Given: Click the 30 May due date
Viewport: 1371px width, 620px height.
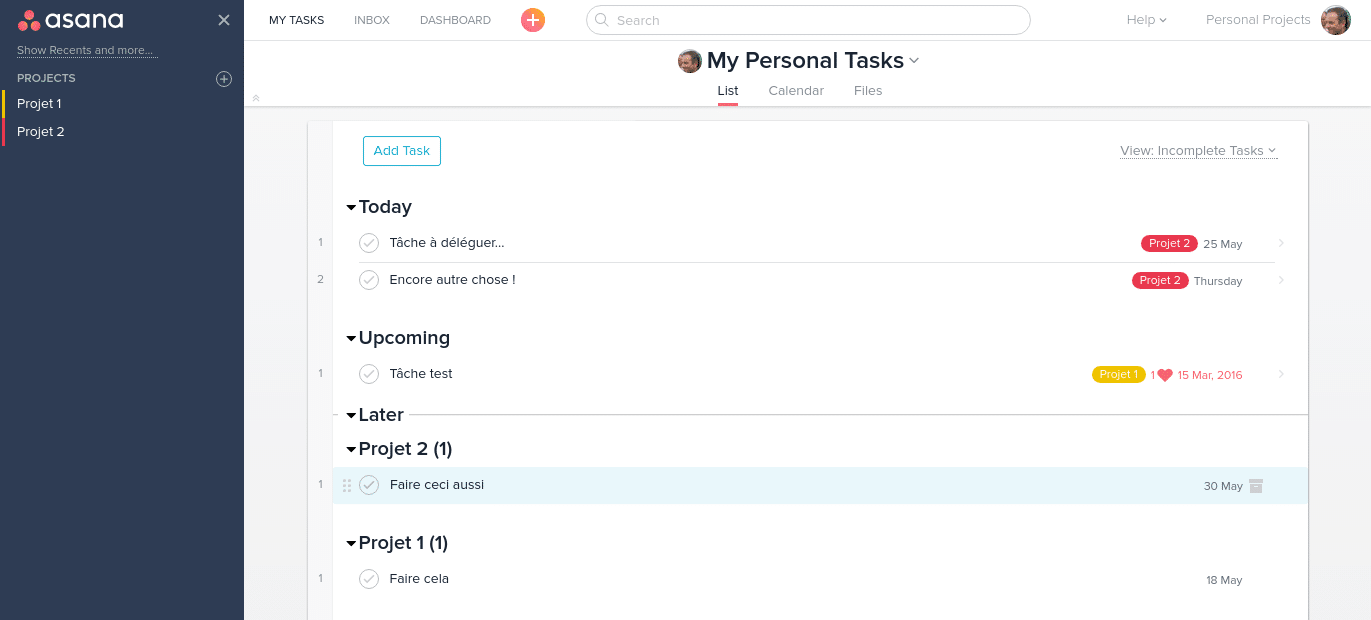Looking at the screenshot, I should tap(1223, 486).
